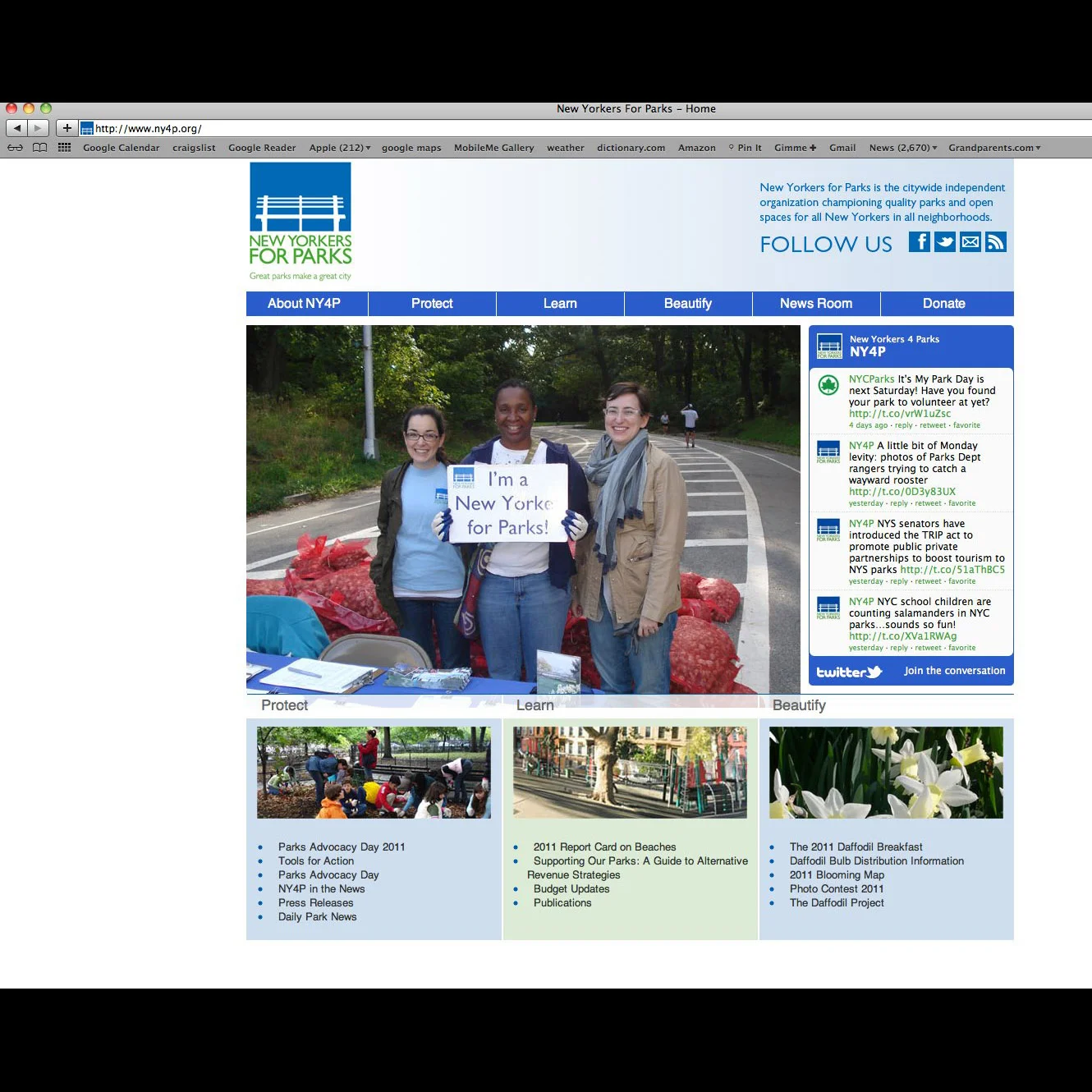Open the RSS feed icon
The width and height of the screenshot is (1092, 1092).
(x=996, y=242)
